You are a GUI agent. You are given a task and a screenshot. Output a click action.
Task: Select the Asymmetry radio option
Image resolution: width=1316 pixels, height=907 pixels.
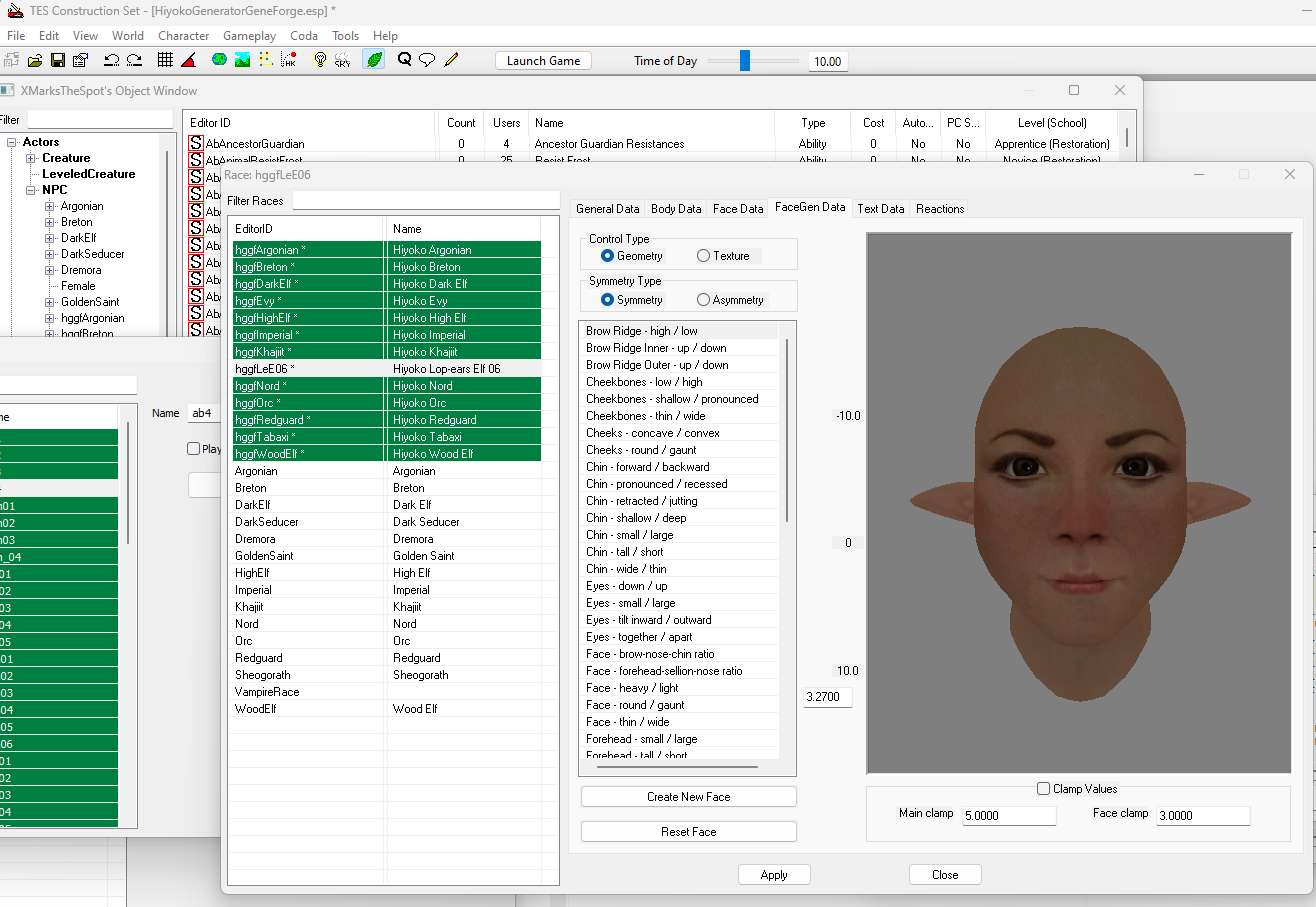pyautogui.click(x=703, y=300)
